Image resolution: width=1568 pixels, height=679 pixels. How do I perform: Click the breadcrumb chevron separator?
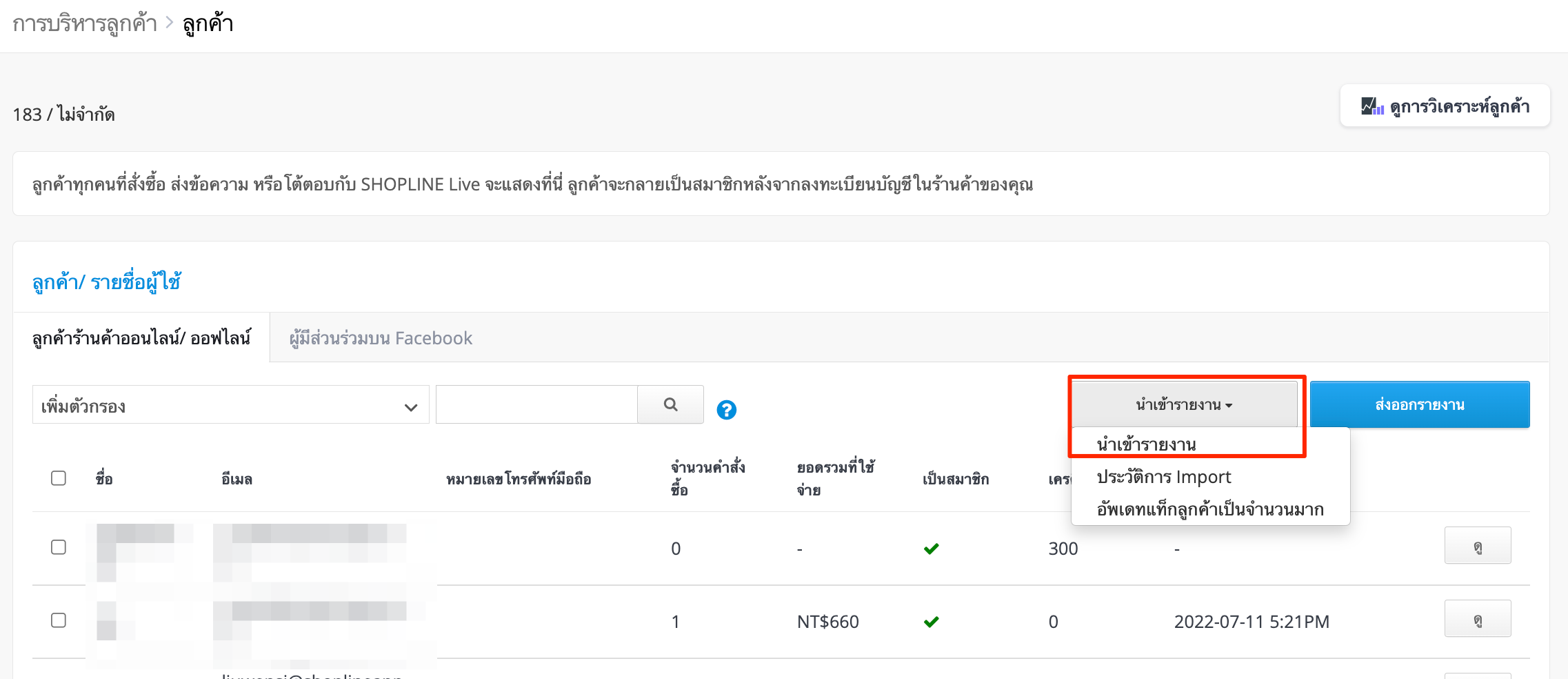(170, 23)
